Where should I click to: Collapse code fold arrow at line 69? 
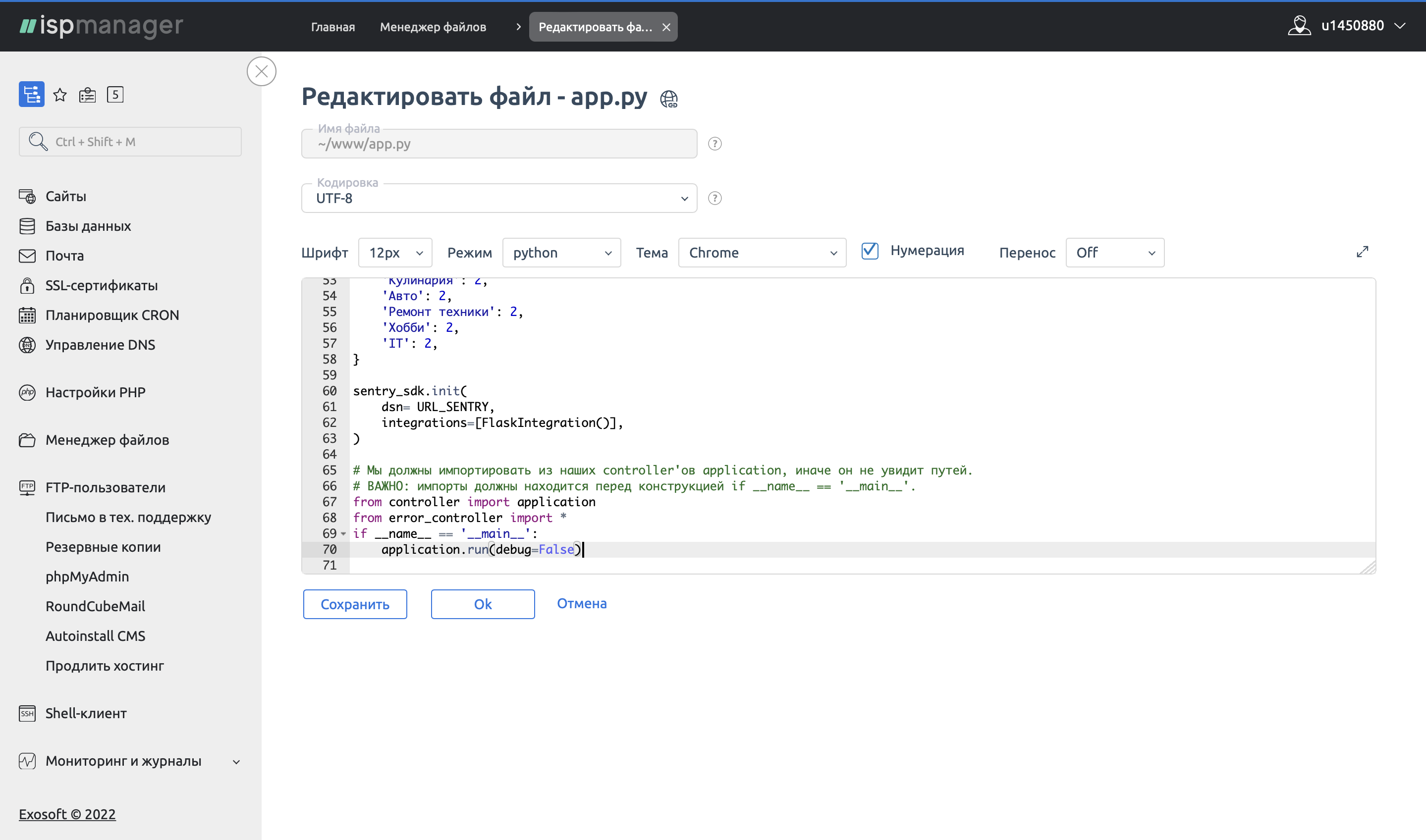click(x=344, y=534)
